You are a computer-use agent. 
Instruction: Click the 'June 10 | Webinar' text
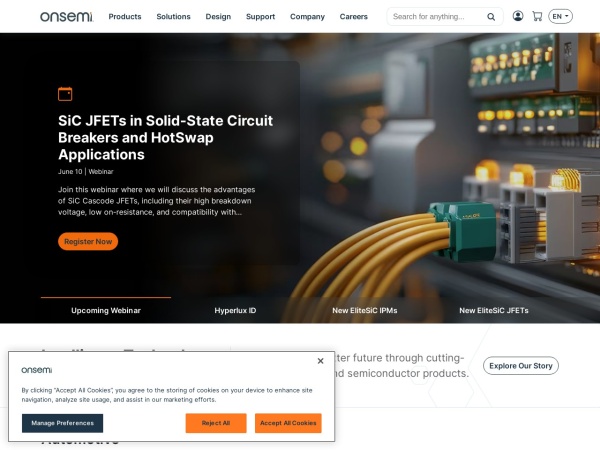point(86,171)
